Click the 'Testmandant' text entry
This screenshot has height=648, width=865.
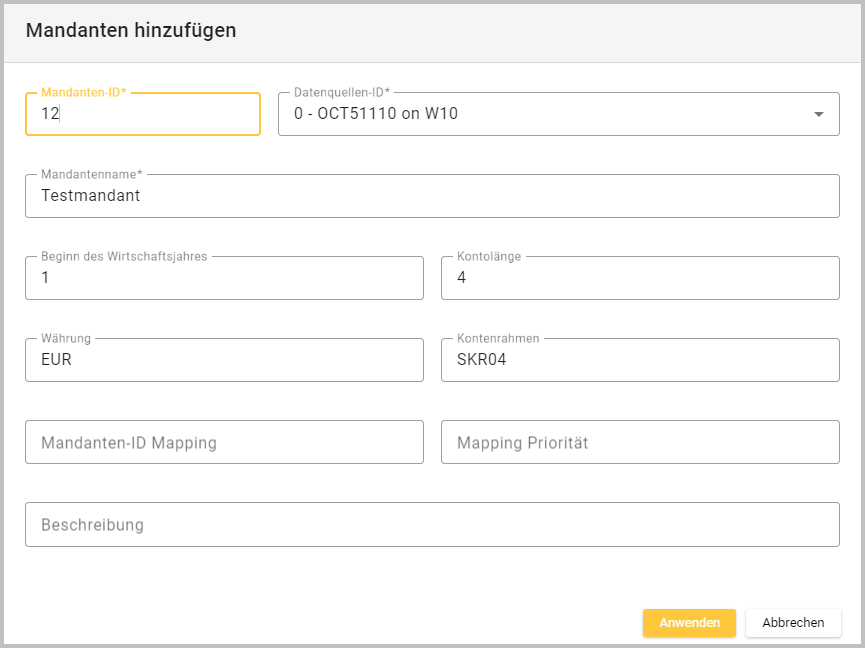click(x=91, y=196)
